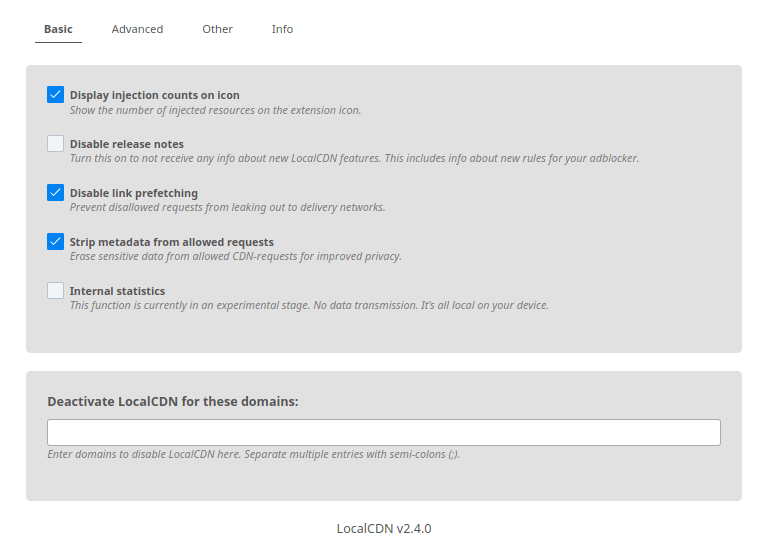Go to the Info tab
Image resolution: width=767 pixels, height=558 pixels.
[282, 29]
